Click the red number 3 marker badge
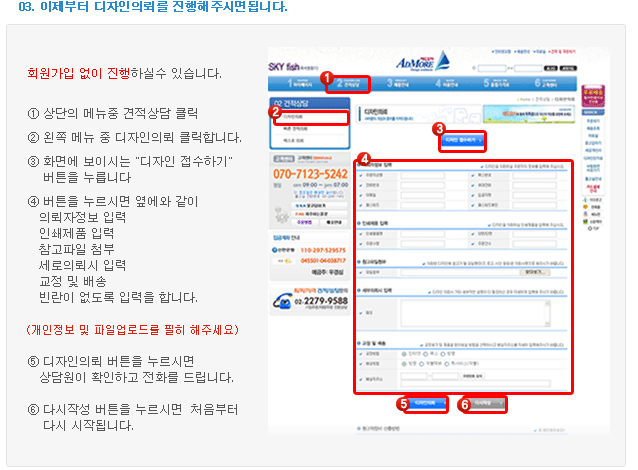 coord(438,128)
